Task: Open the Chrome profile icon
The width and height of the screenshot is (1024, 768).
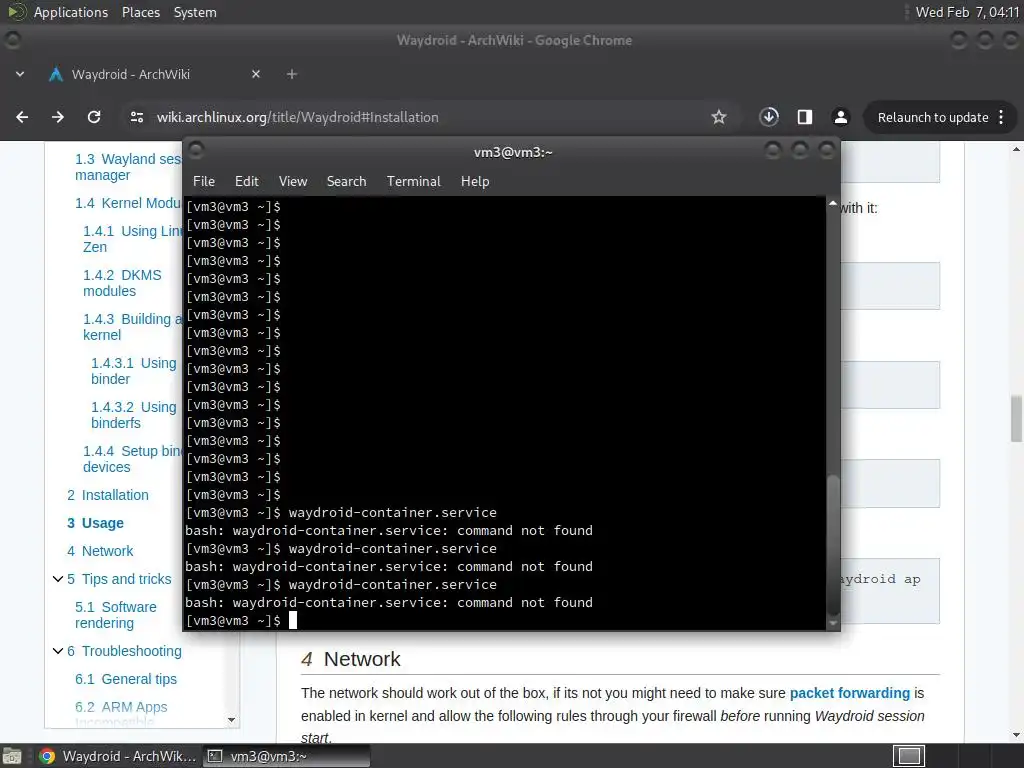Action: pos(840,117)
